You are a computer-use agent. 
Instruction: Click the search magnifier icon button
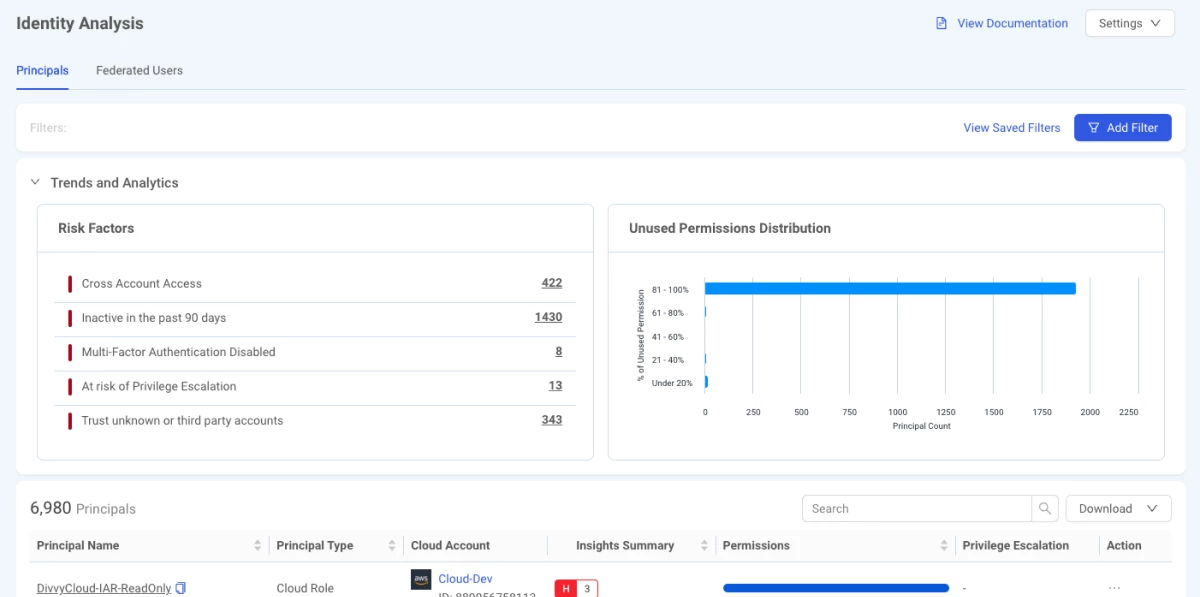pyautogui.click(x=1045, y=509)
